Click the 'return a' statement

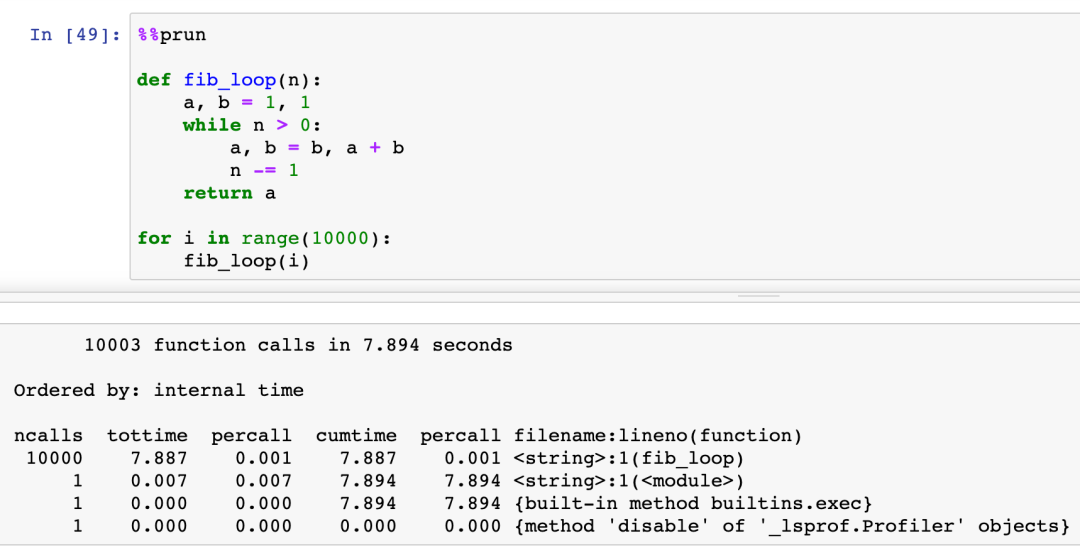[x=229, y=193]
